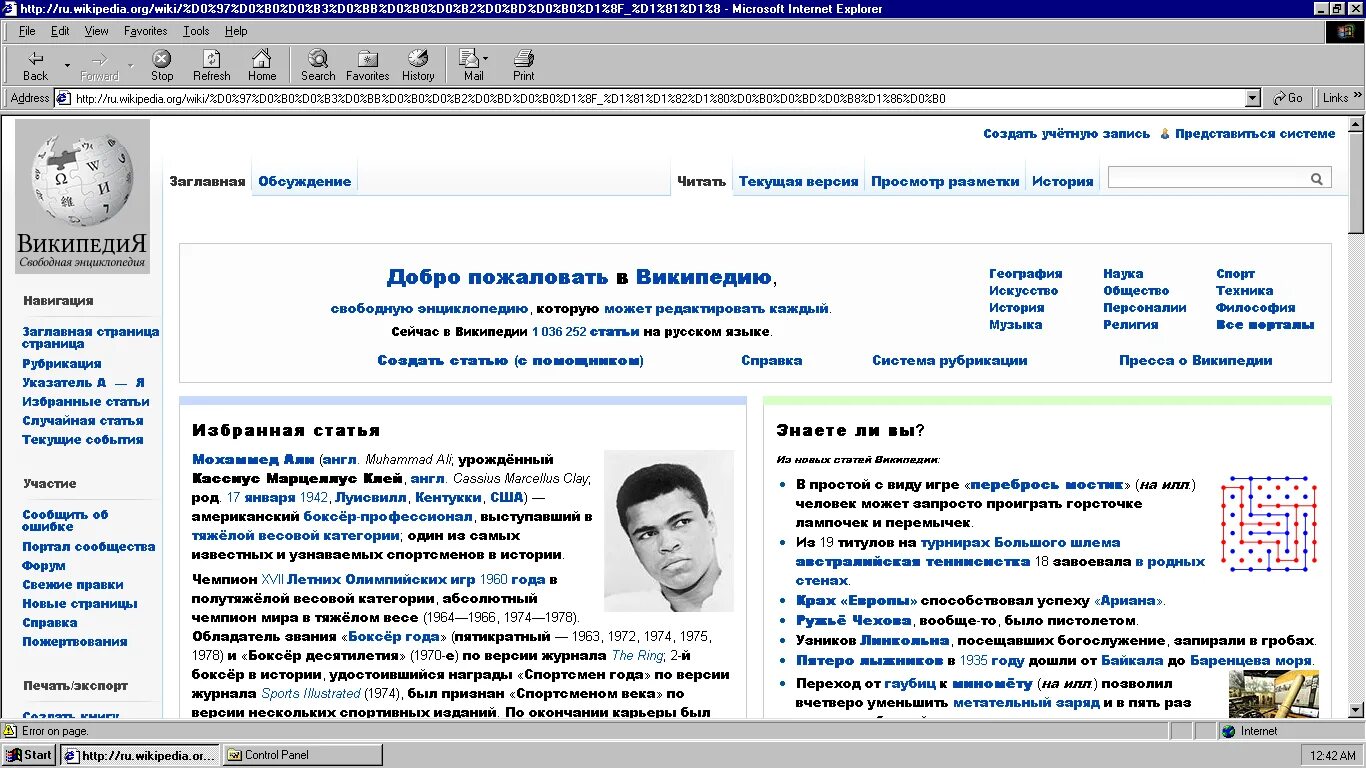Click the перебрось мостик link
Image resolution: width=1366 pixels, height=768 pixels.
point(1048,484)
